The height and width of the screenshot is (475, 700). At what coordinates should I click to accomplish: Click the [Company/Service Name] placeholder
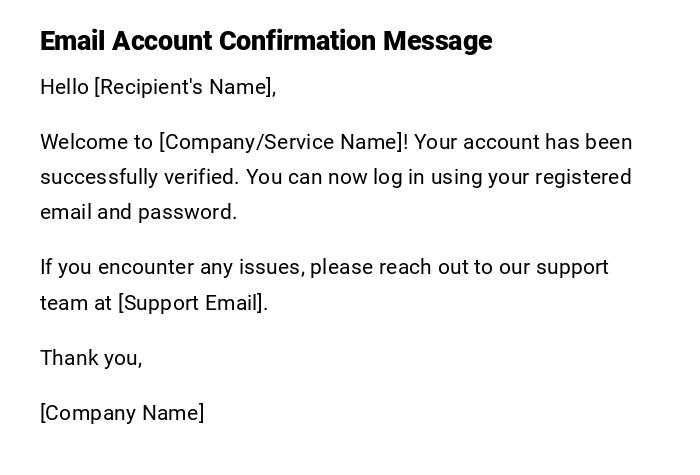(283, 142)
